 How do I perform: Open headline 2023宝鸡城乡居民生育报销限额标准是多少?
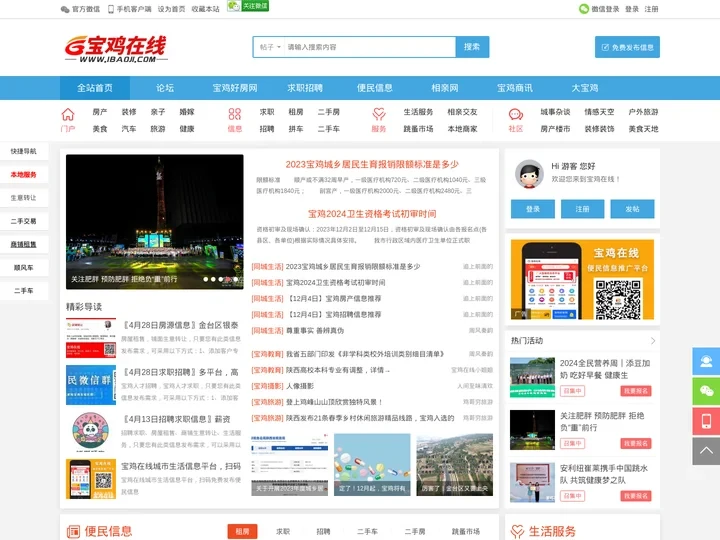372,164
